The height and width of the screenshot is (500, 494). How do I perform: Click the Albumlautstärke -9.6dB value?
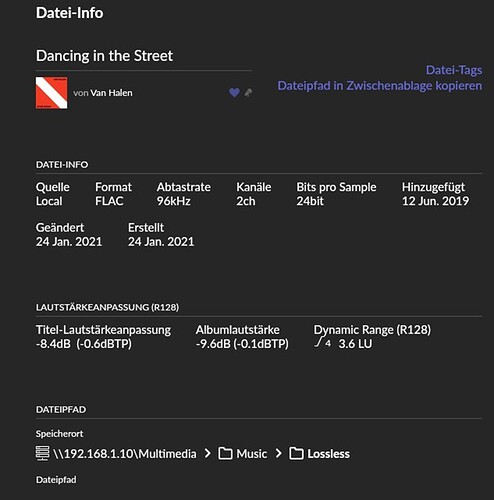[x=242, y=344]
